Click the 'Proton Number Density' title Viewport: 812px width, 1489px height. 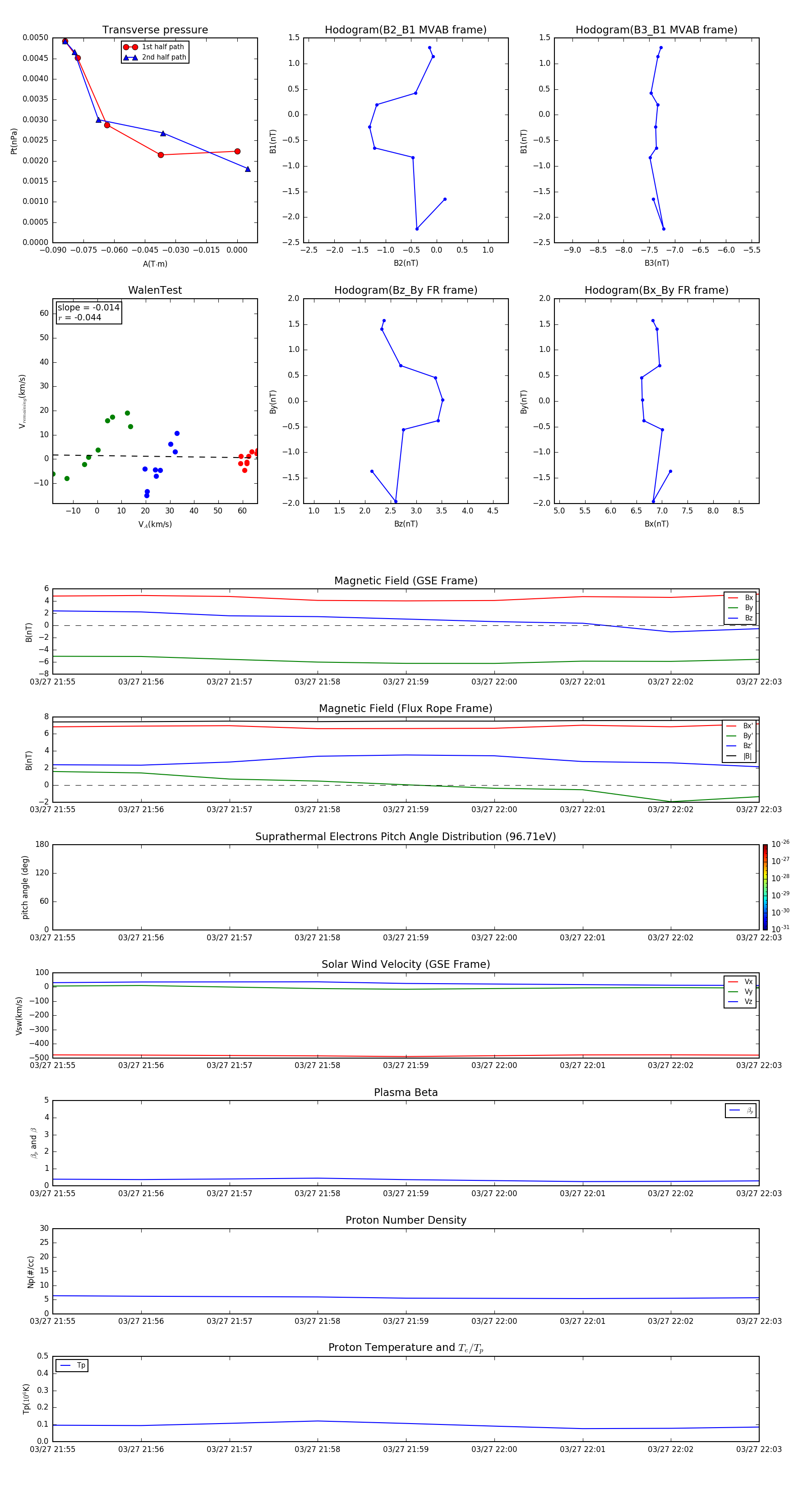click(406, 1220)
